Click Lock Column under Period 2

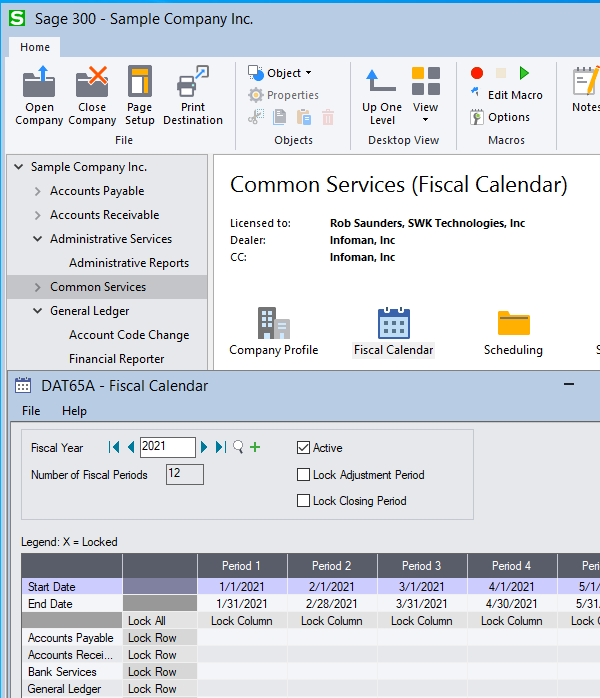332,621
